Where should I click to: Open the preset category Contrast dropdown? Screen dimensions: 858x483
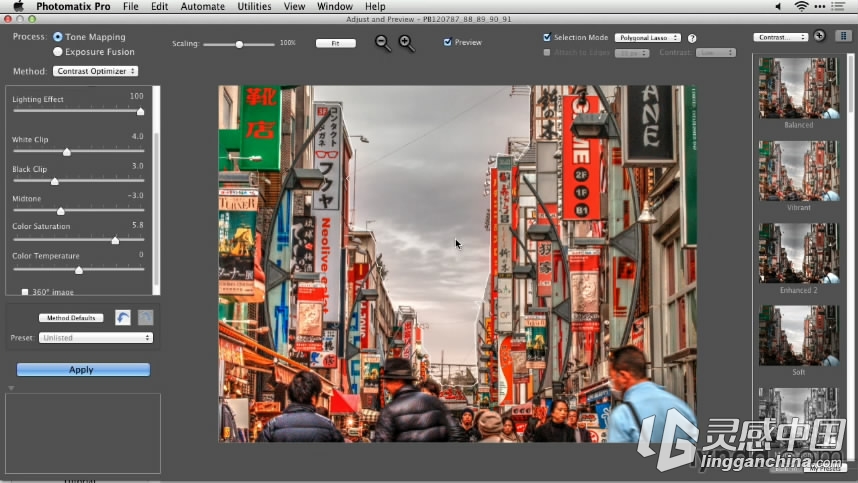pyautogui.click(x=780, y=37)
